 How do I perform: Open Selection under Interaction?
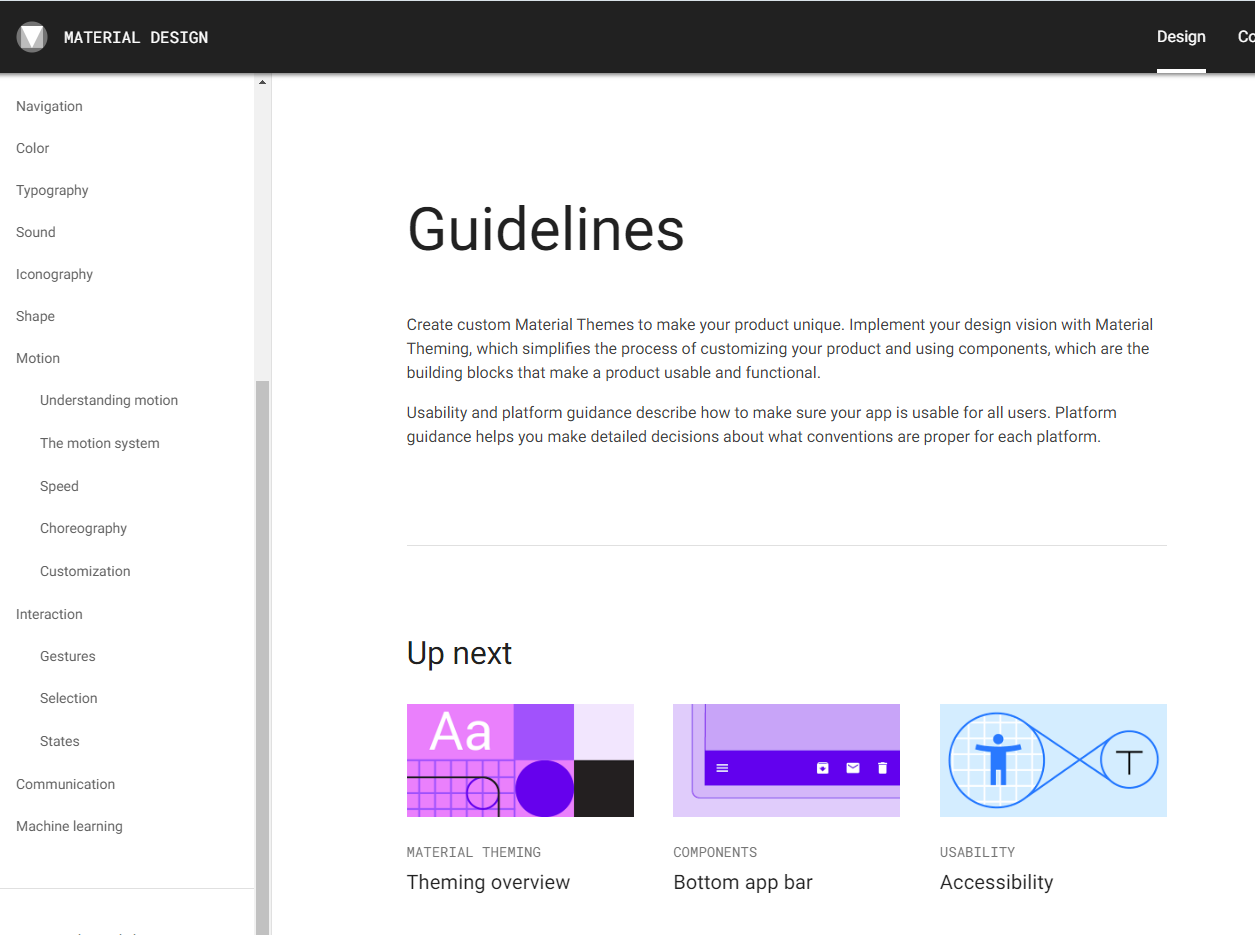click(x=69, y=698)
